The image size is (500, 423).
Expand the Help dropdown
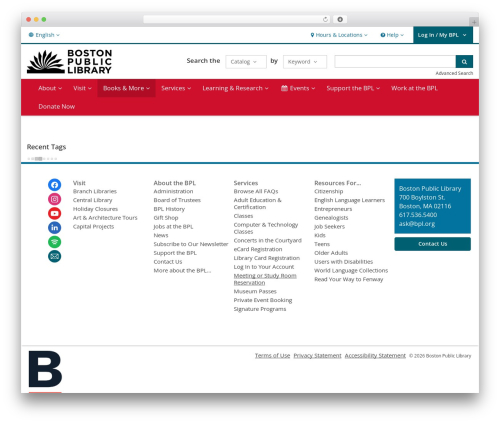tap(392, 35)
